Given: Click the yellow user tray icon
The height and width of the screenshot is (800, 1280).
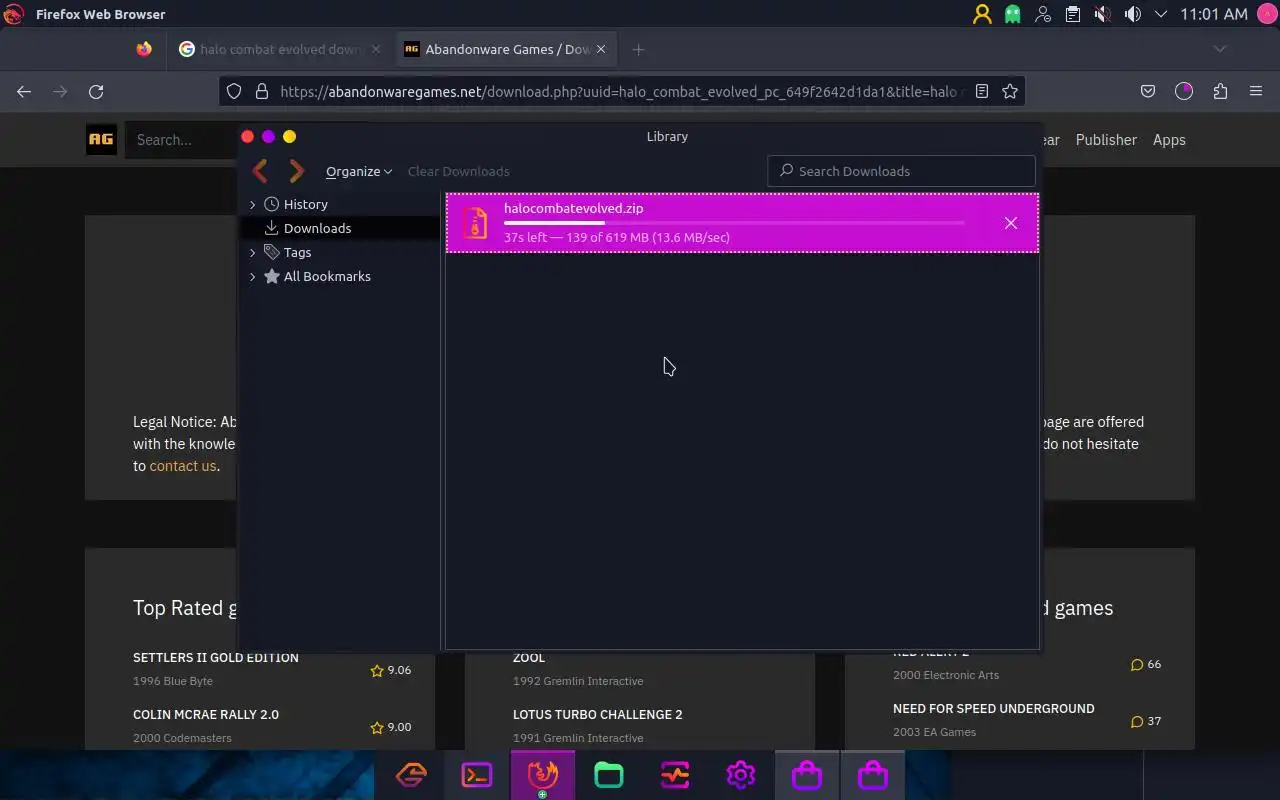Looking at the screenshot, I should tap(982, 14).
